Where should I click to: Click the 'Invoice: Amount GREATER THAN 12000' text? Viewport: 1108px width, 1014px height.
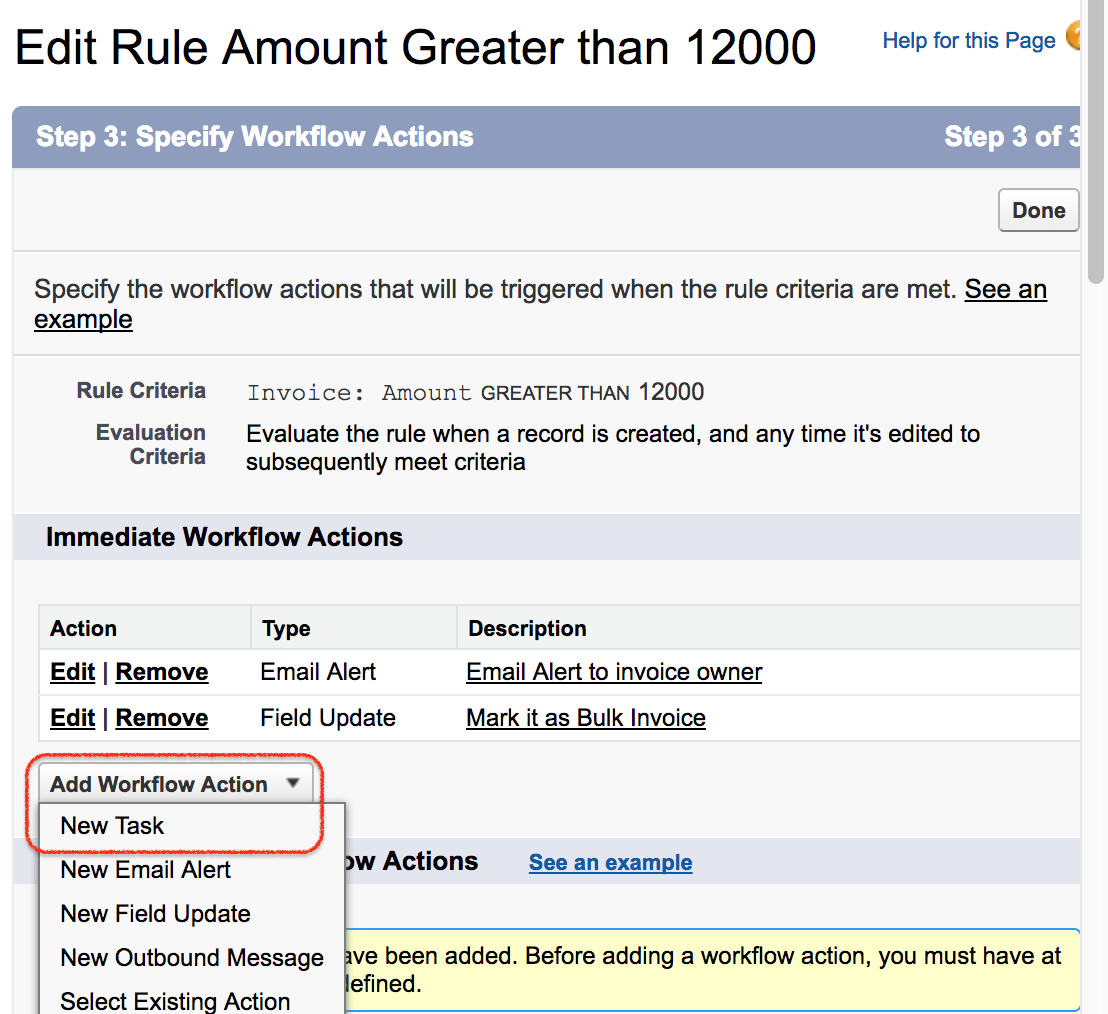pos(475,392)
